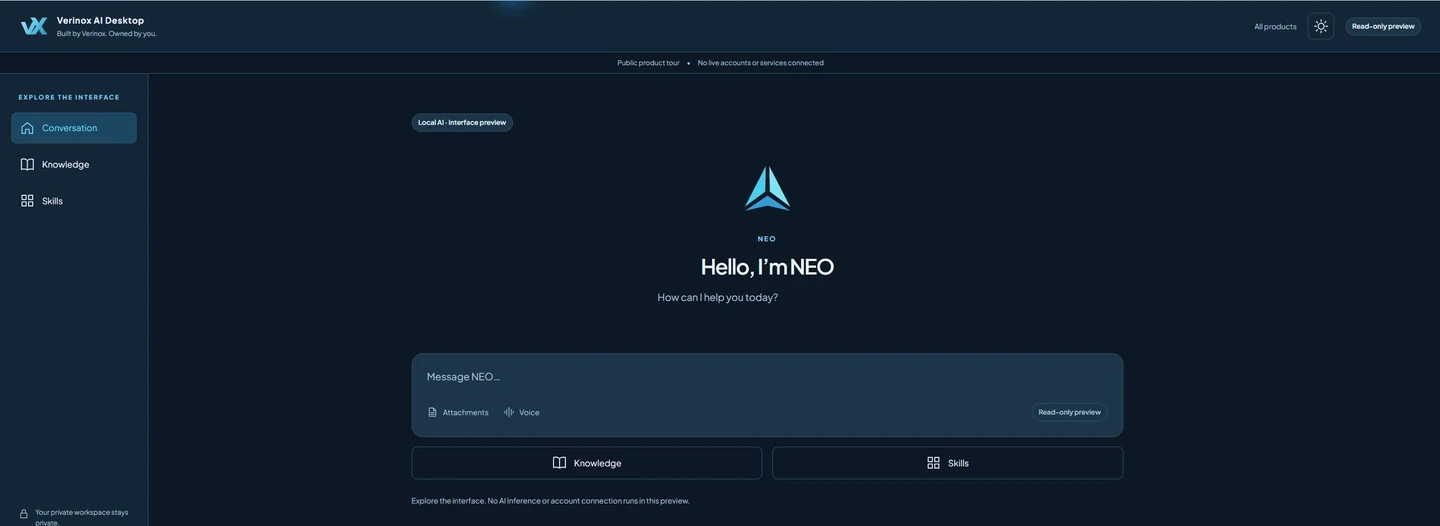Click 'Explore the interface. No AI inference' footer note

(x=550, y=501)
